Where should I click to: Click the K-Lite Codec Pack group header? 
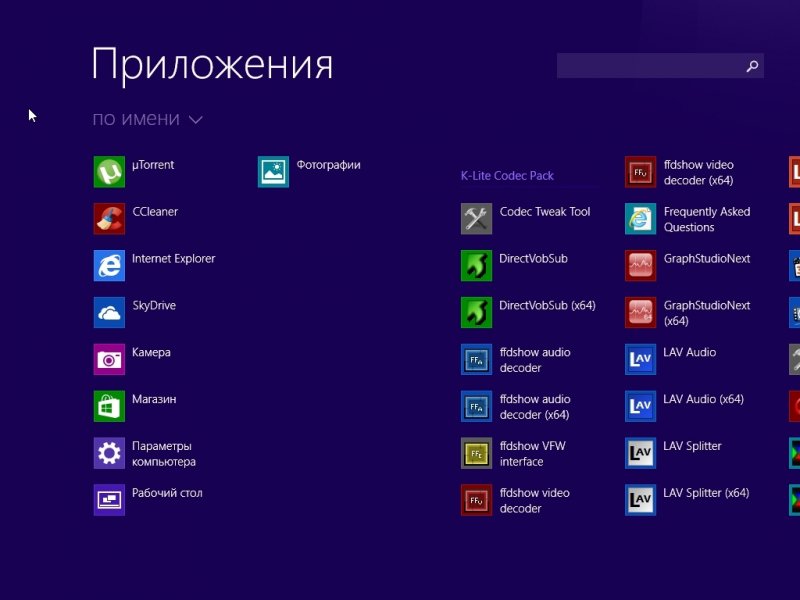[507, 176]
